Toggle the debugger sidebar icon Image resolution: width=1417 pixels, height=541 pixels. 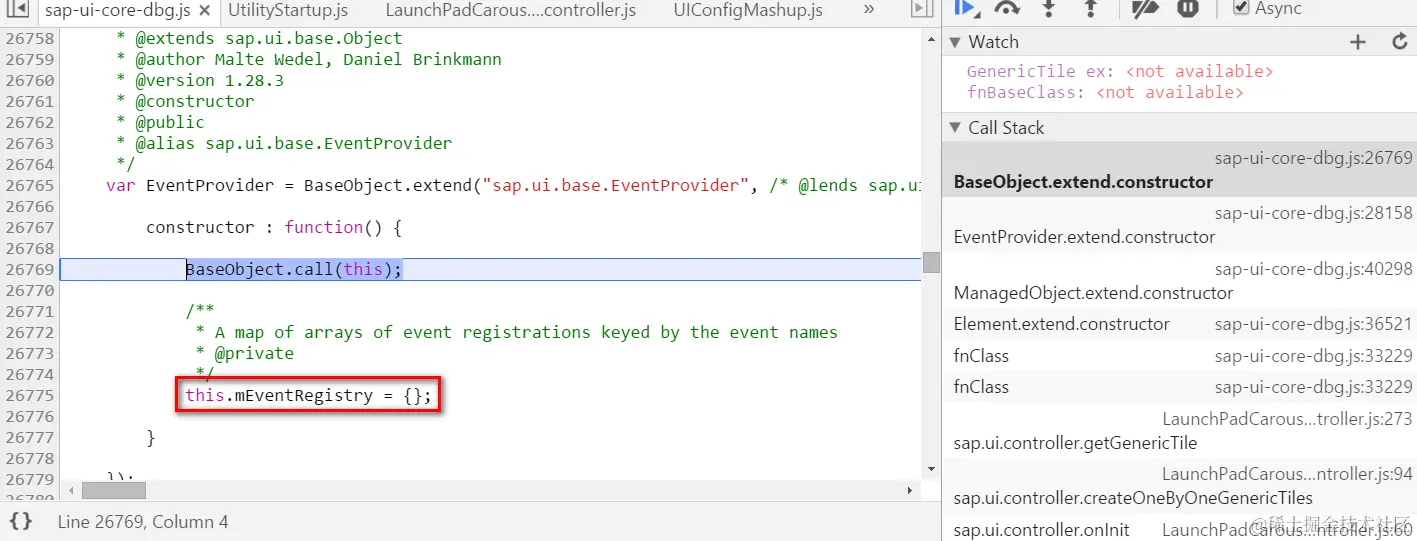[x=921, y=10]
